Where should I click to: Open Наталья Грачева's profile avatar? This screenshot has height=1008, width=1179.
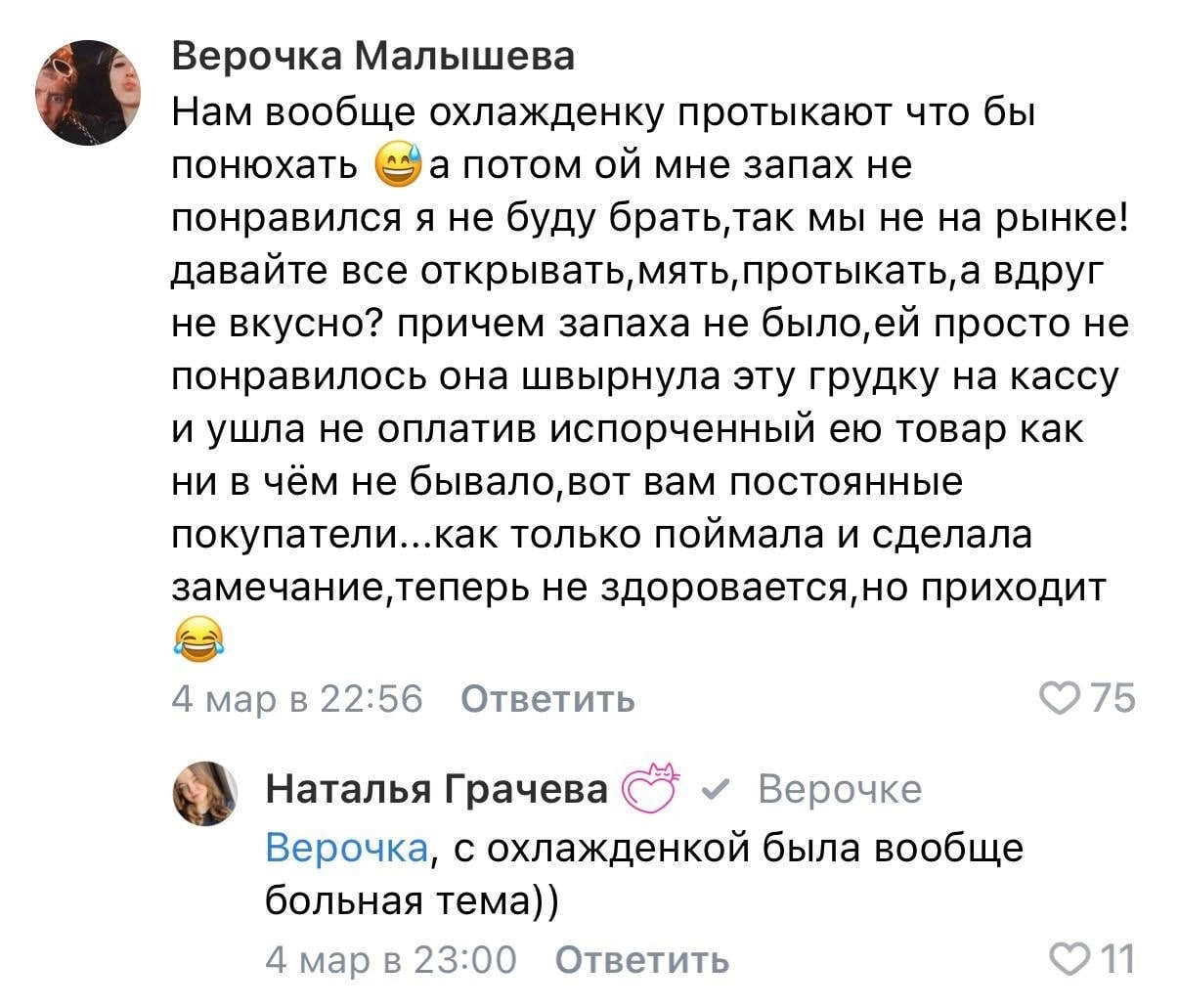click(206, 792)
